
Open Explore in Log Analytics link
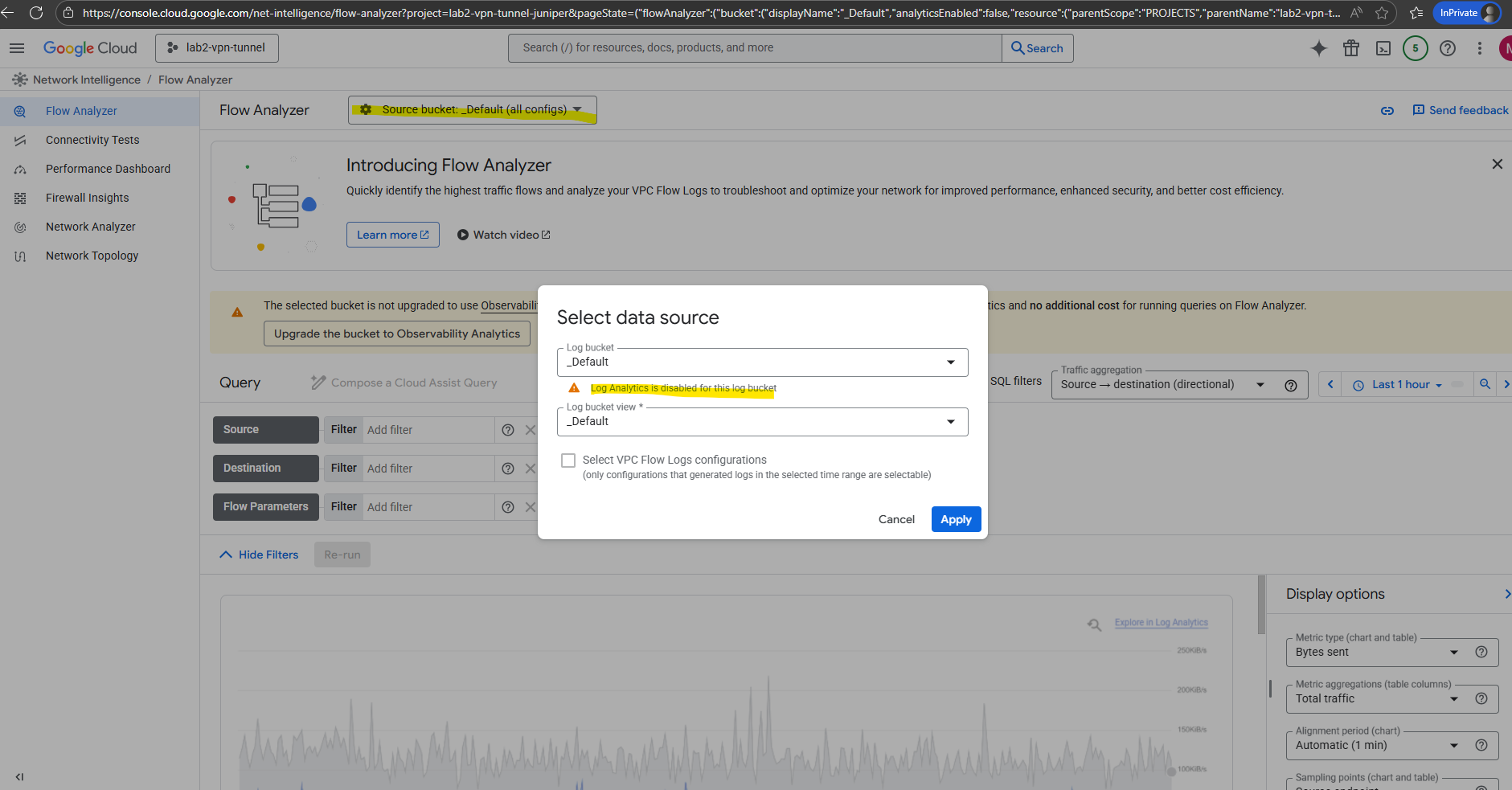pos(1161,623)
